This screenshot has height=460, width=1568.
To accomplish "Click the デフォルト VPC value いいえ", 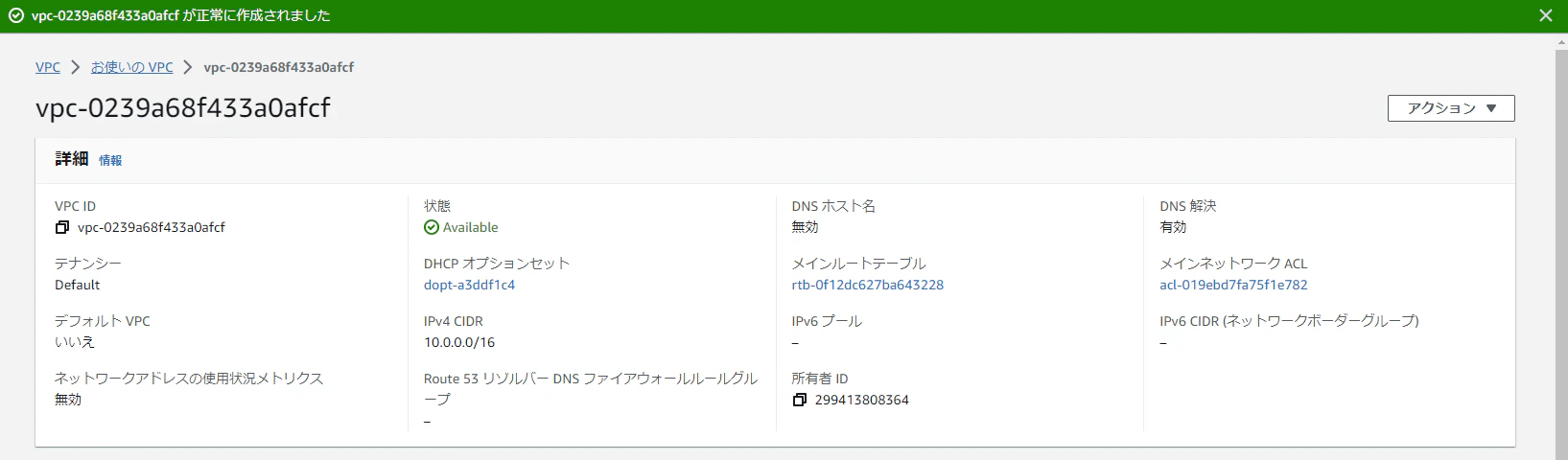I will (x=75, y=342).
